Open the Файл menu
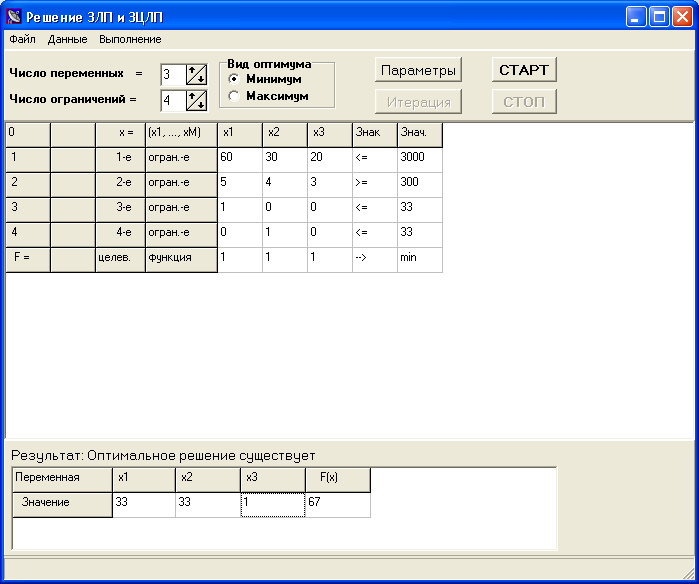This screenshot has width=699, height=584. pyautogui.click(x=22, y=39)
